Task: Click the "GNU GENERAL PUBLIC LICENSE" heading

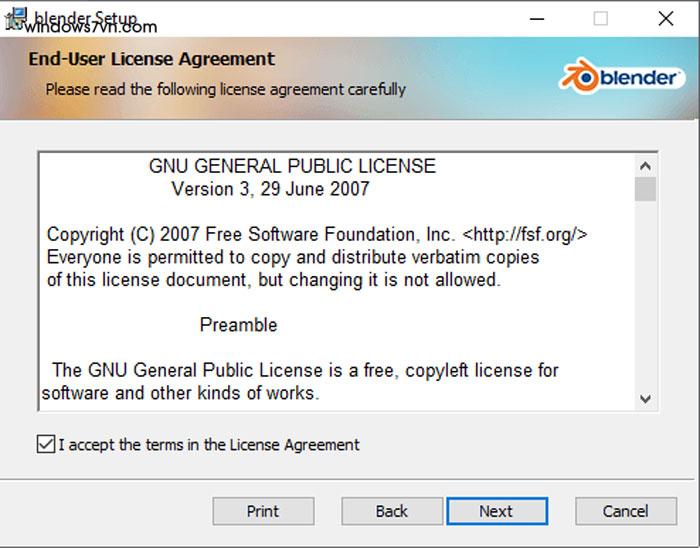Action: click(x=292, y=166)
